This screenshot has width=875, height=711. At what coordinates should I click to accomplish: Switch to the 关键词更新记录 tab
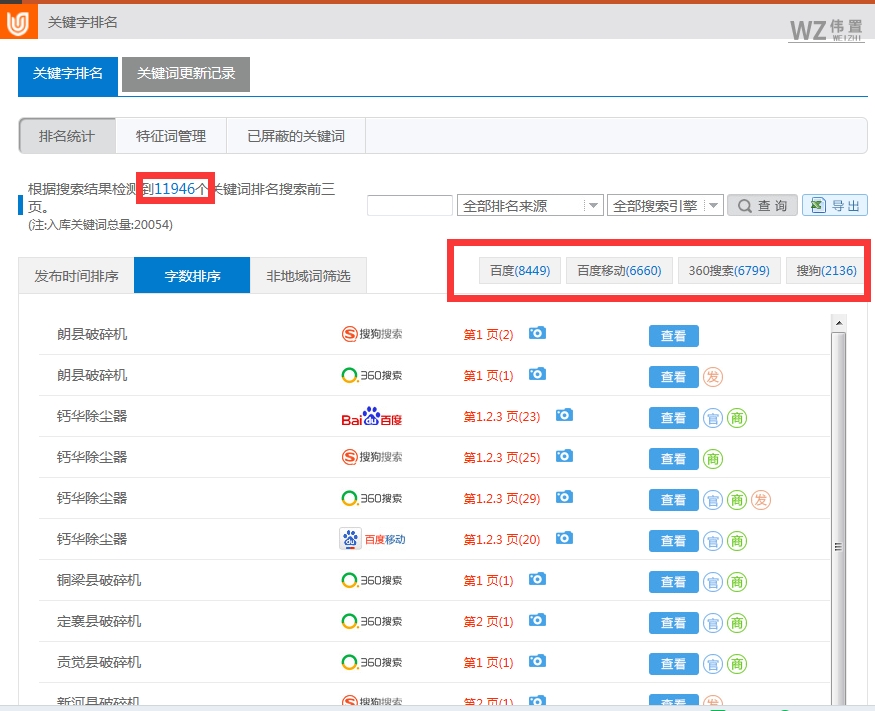click(186, 75)
